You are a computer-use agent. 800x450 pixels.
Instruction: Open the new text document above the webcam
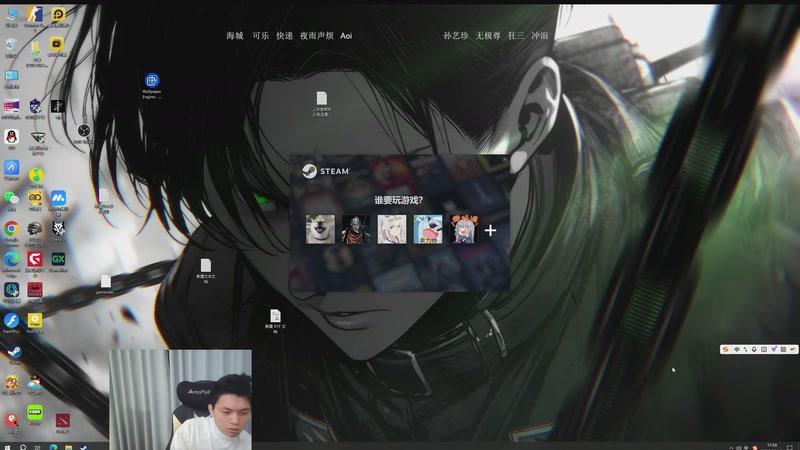pos(206,271)
